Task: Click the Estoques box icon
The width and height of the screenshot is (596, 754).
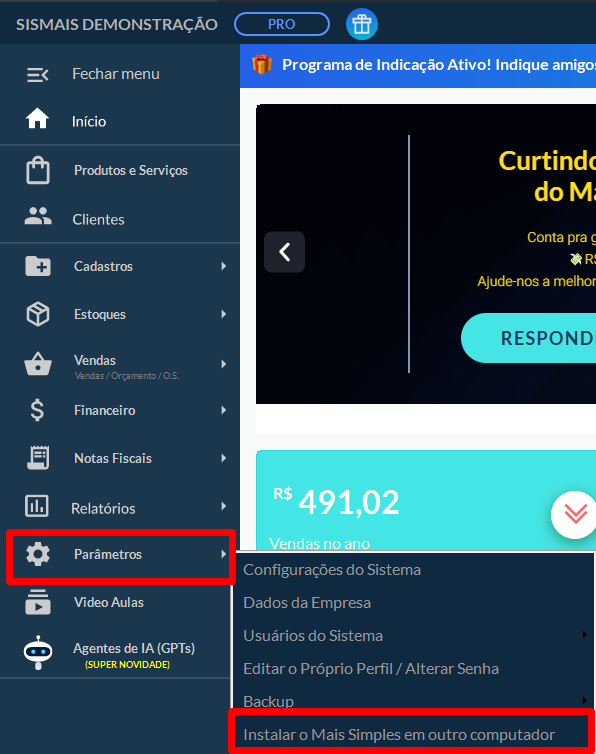Action: [x=38, y=314]
